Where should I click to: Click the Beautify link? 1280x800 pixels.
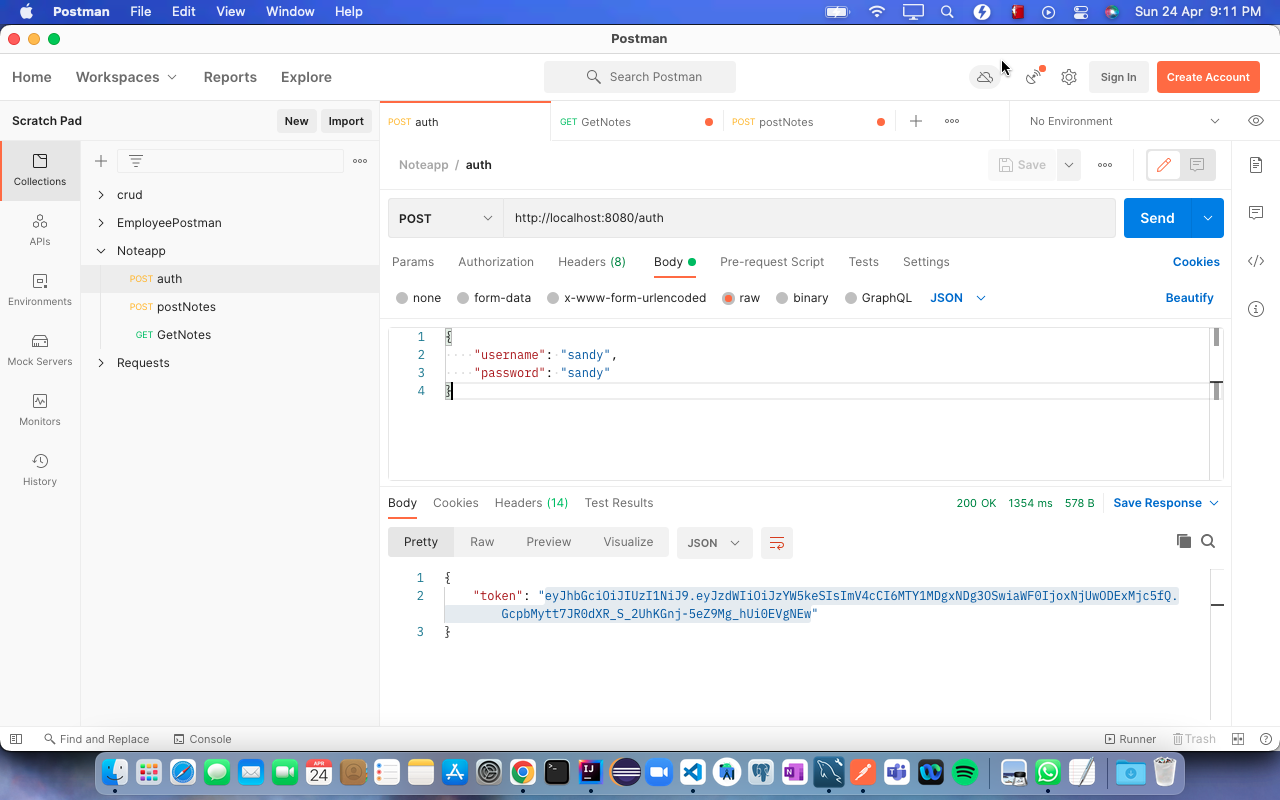pyautogui.click(x=1189, y=298)
